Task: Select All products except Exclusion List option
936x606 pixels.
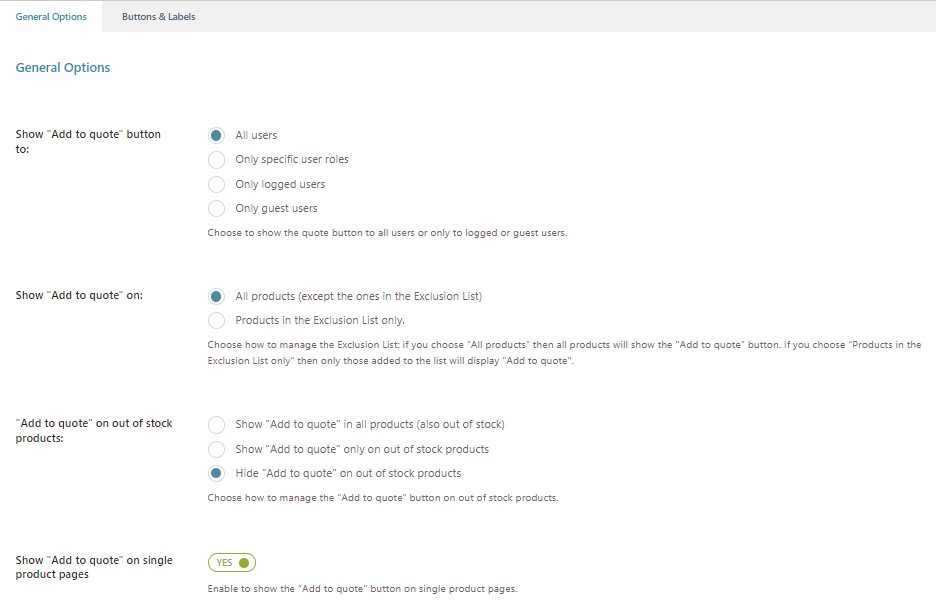Action: coord(216,296)
